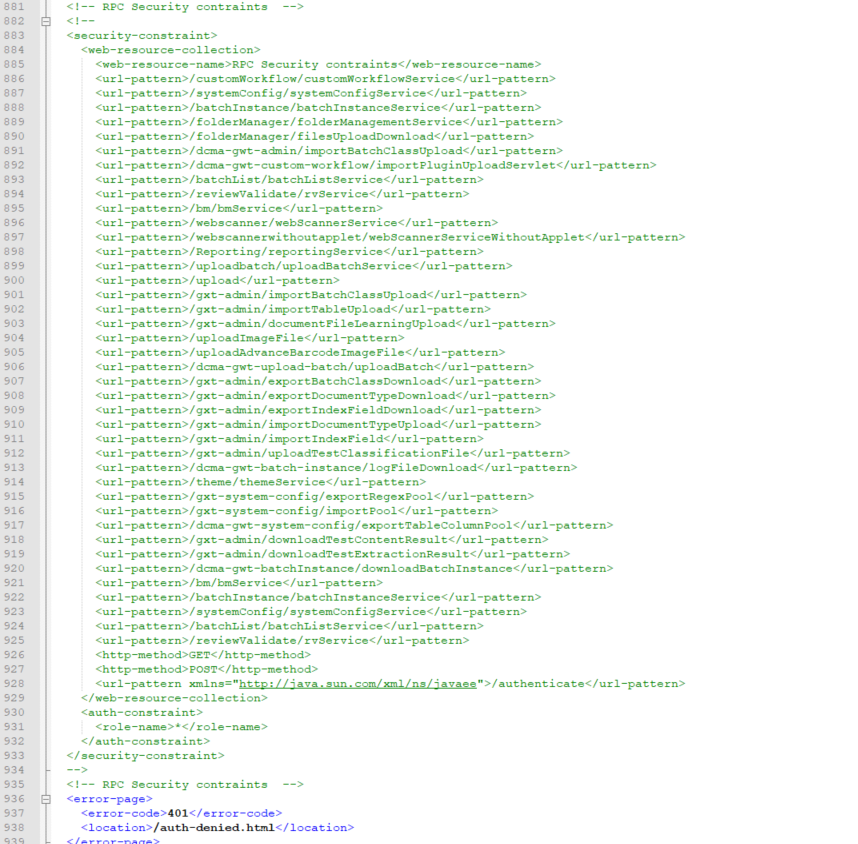Click the exportRegexPool url-pattern line
This screenshot has width=858, height=844.
click(315, 496)
